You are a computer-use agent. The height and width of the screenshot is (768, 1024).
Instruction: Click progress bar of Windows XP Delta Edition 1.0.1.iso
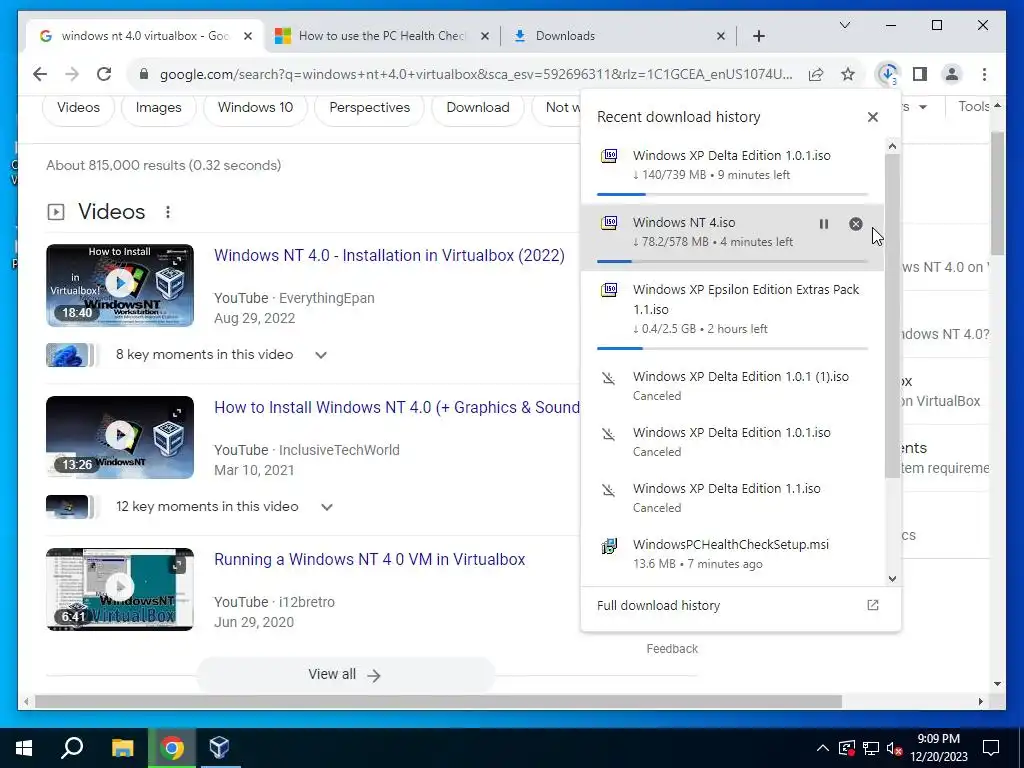point(732,194)
